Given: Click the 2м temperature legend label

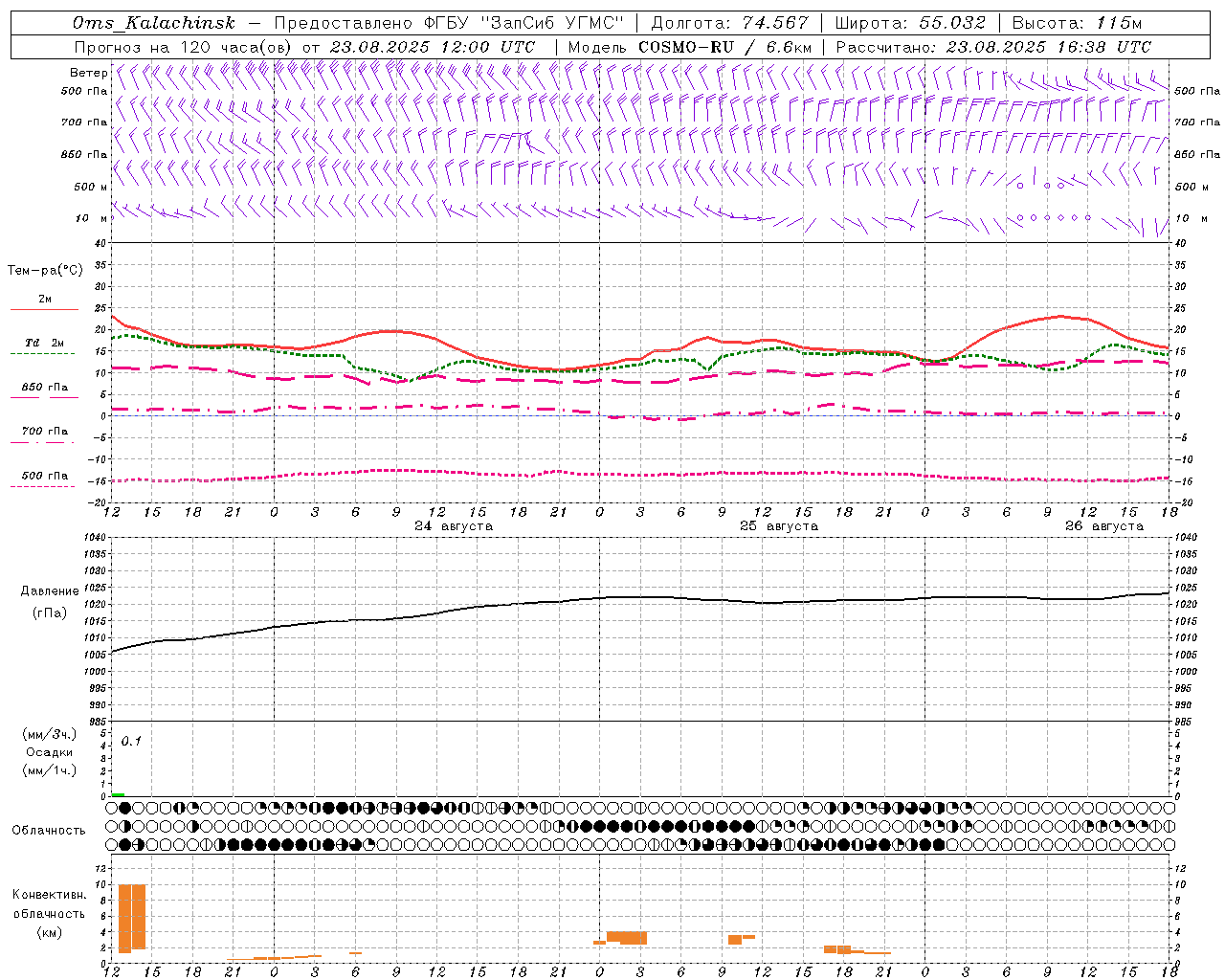Looking at the screenshot, I should click(45, 299).
